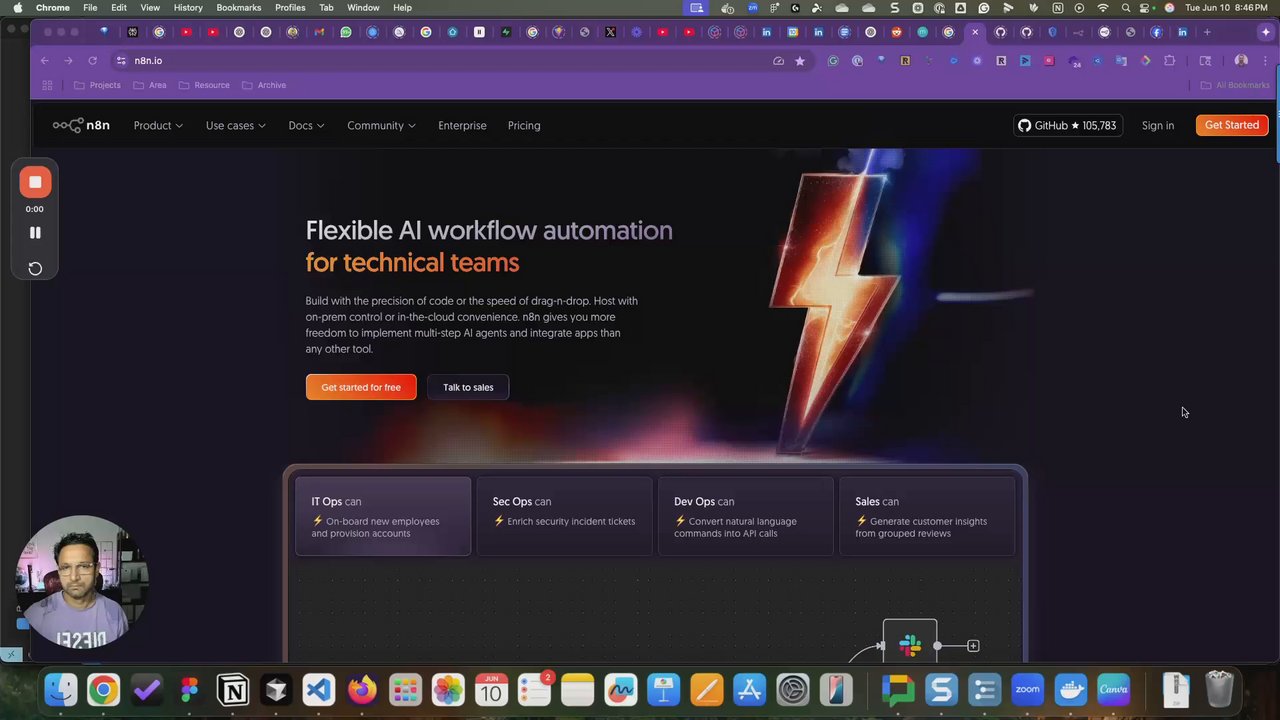Viewport: 1280px width, 720px height.
Task: Select the Sec Ops use case tab
Action: (565, 516)
